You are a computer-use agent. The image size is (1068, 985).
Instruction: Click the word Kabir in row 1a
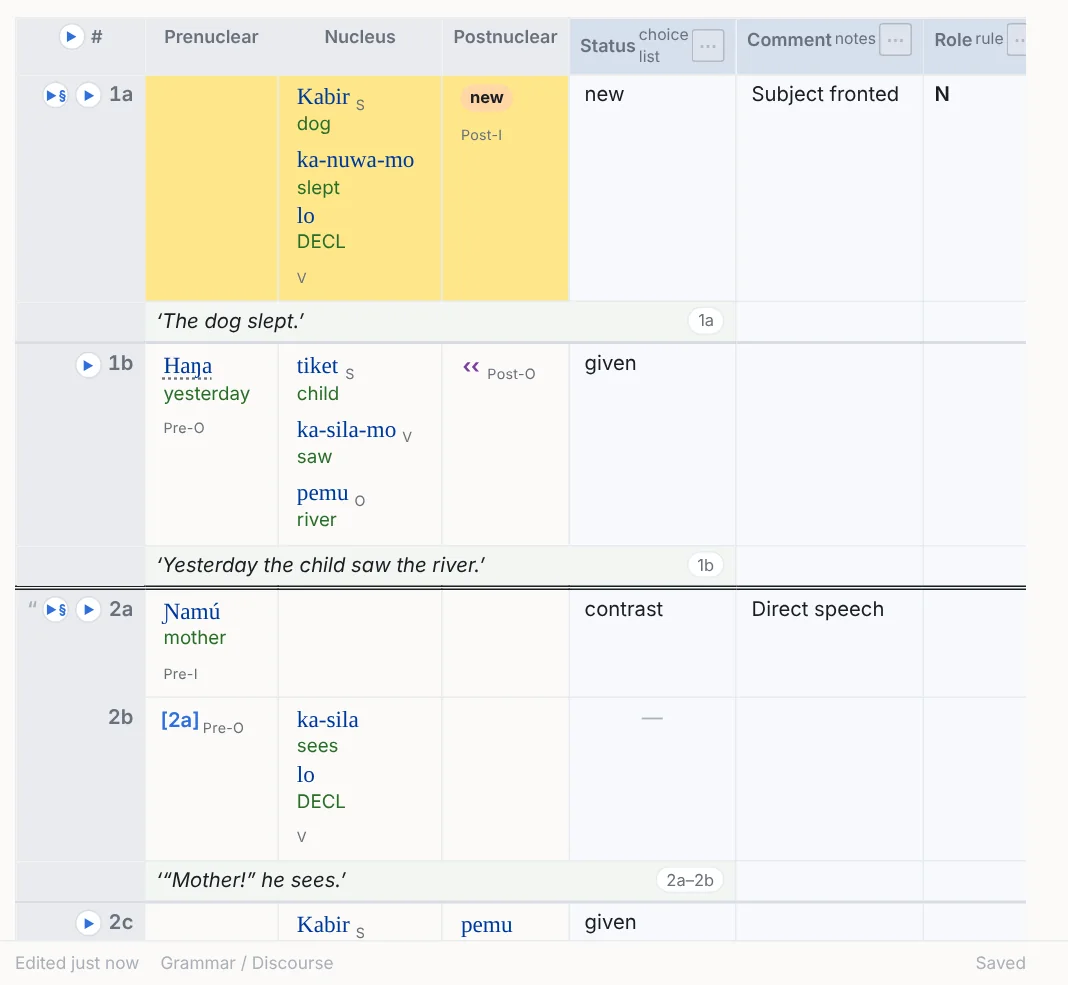324,97
